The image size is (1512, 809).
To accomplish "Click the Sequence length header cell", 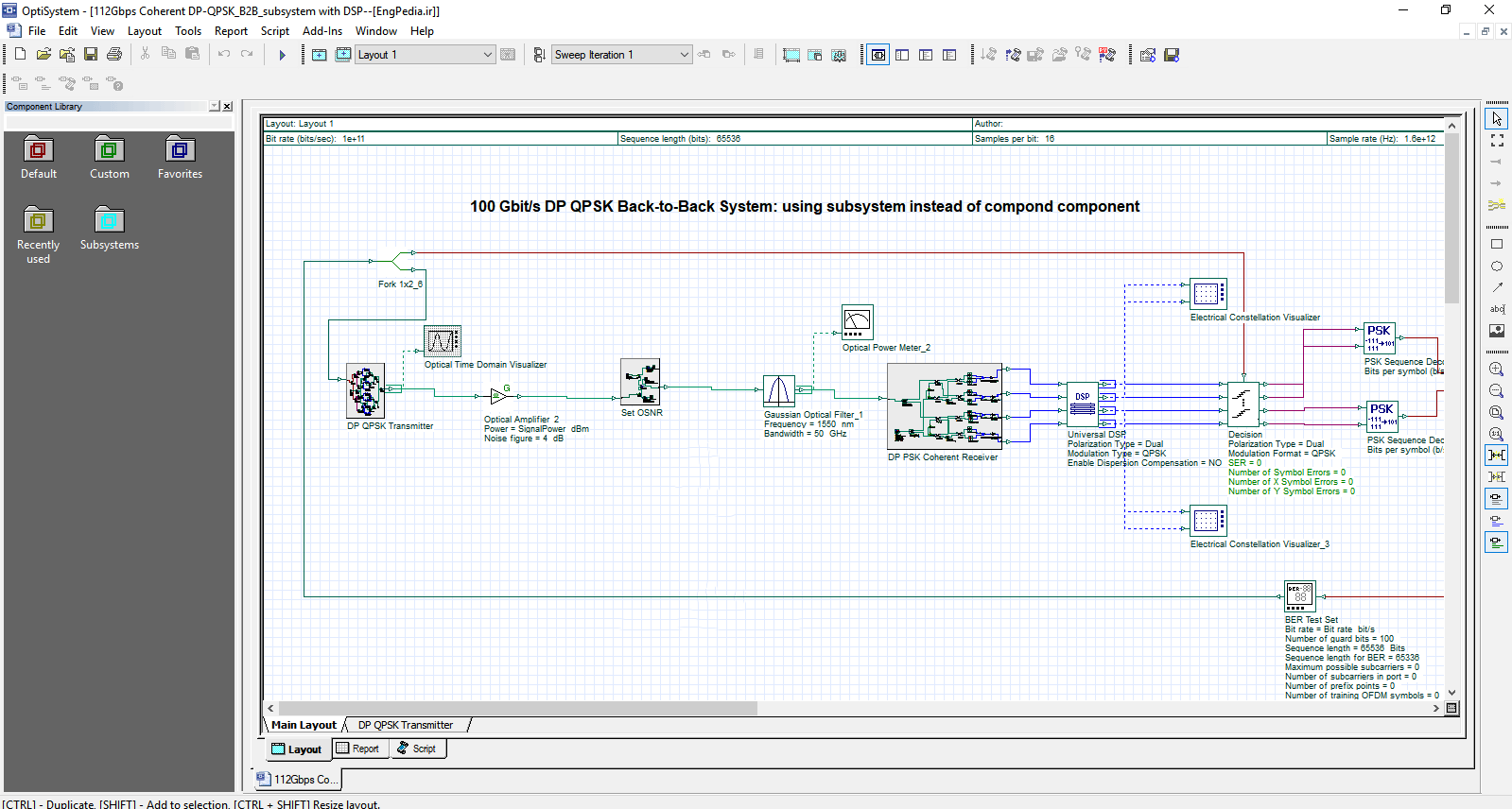I will click(x=794, y=139).
